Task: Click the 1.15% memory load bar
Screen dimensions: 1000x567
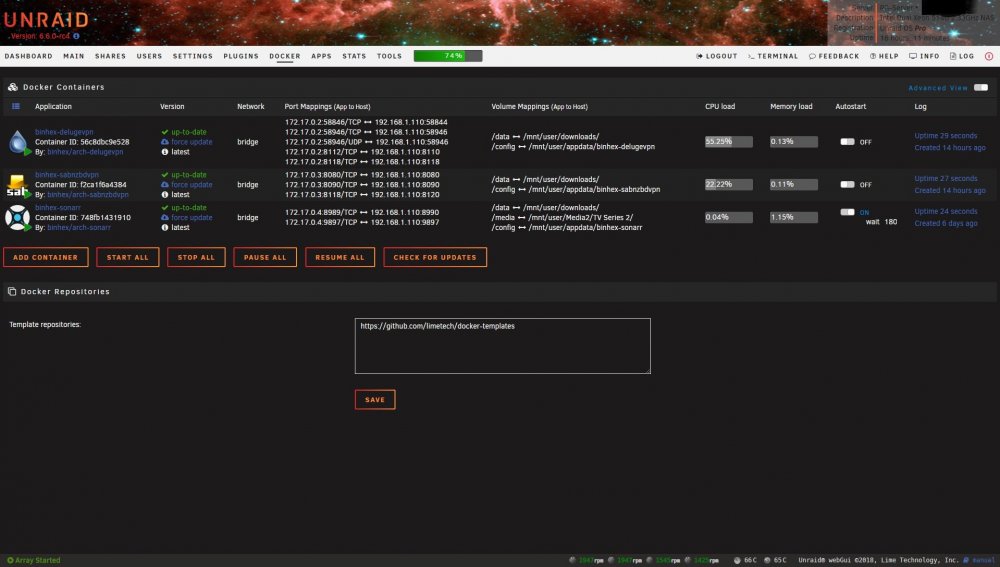Action: click(793, 217)
